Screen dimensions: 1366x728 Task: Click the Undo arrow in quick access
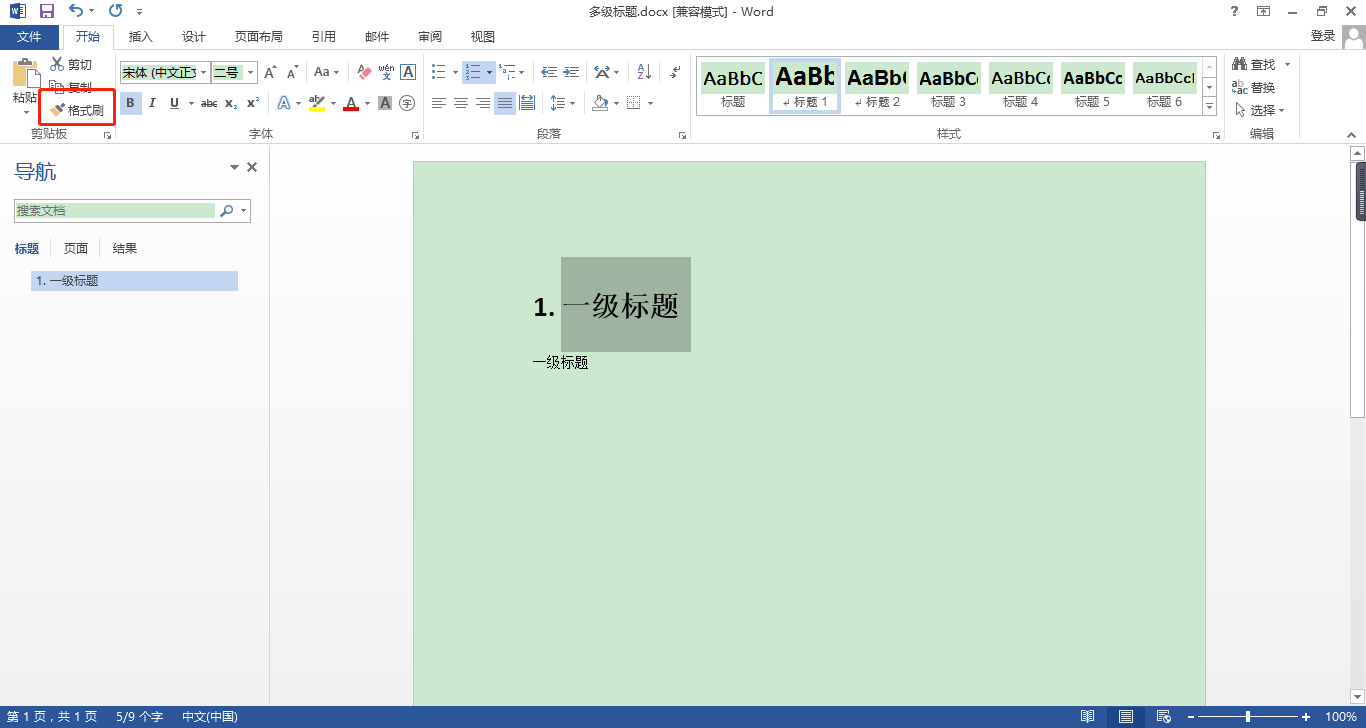click(77, 11)
